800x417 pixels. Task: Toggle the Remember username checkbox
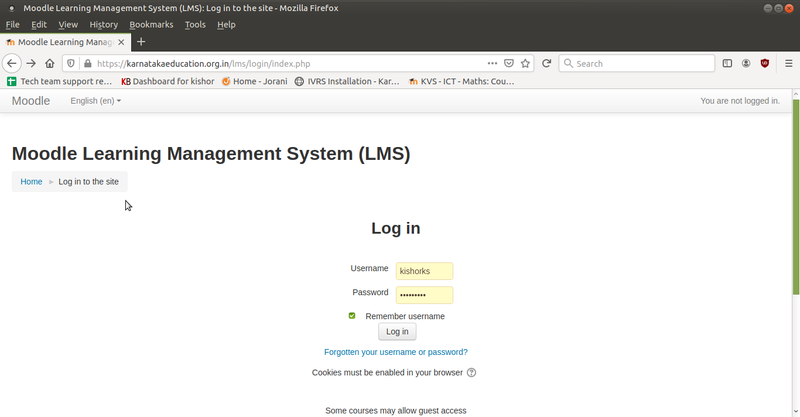pyautogui.click(x=352, y=316)
